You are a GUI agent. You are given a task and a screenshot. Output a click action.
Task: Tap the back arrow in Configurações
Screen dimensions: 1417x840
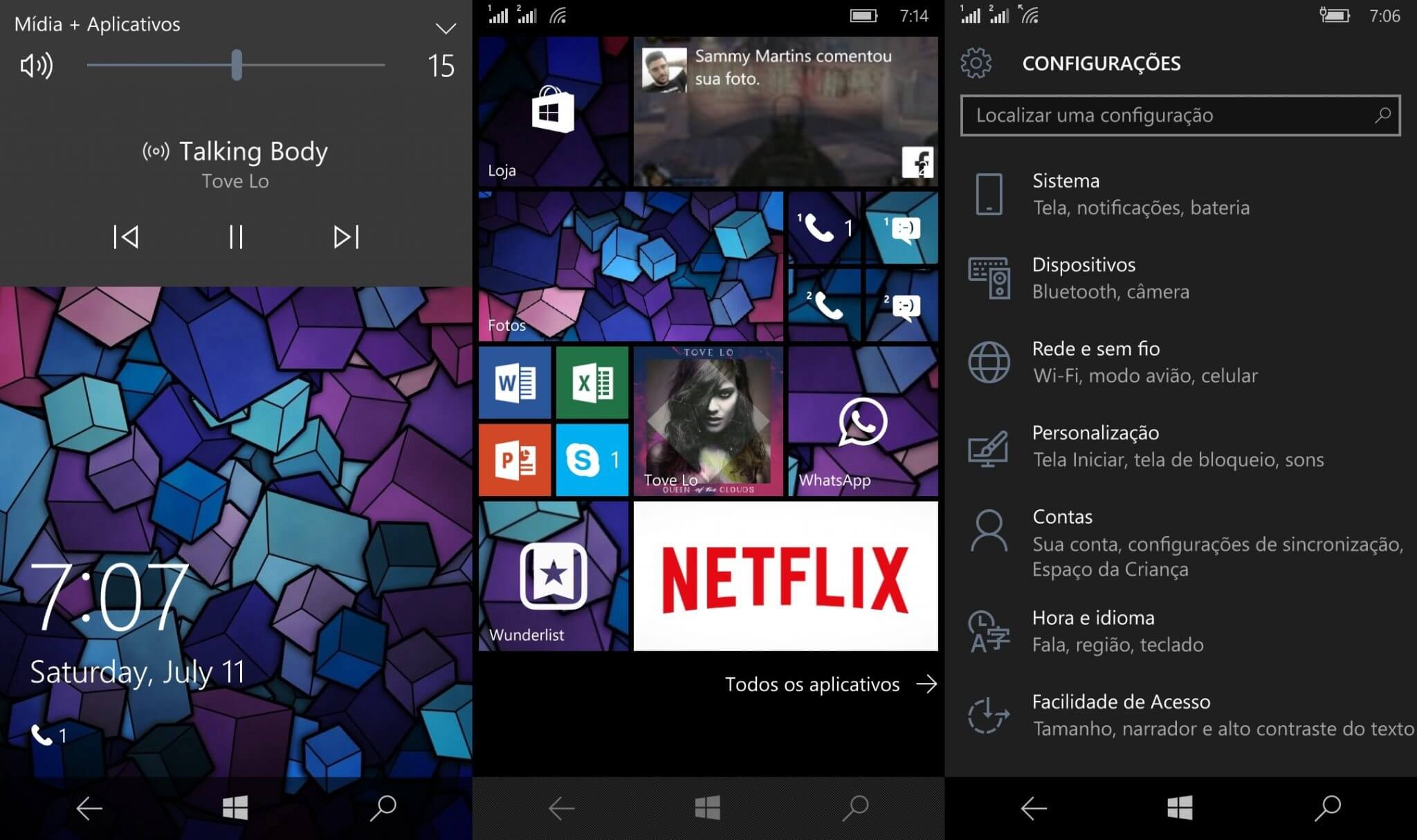1034,807
